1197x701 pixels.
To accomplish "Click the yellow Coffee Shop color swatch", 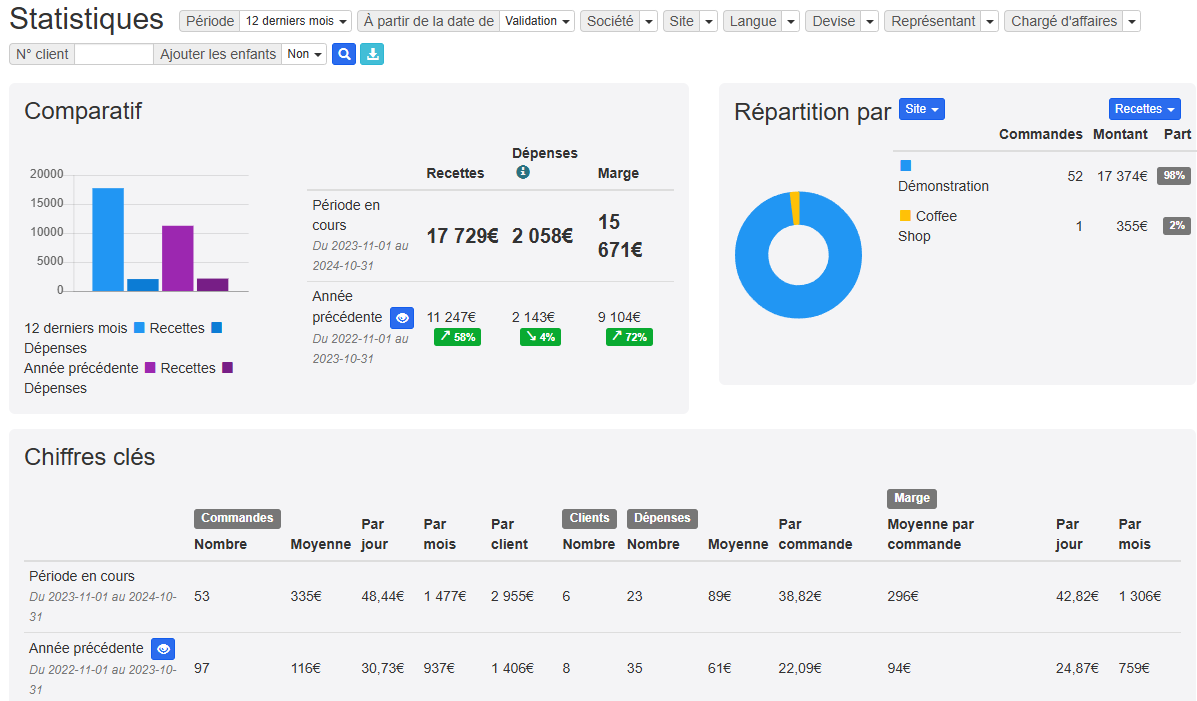I will click(905, 215).
